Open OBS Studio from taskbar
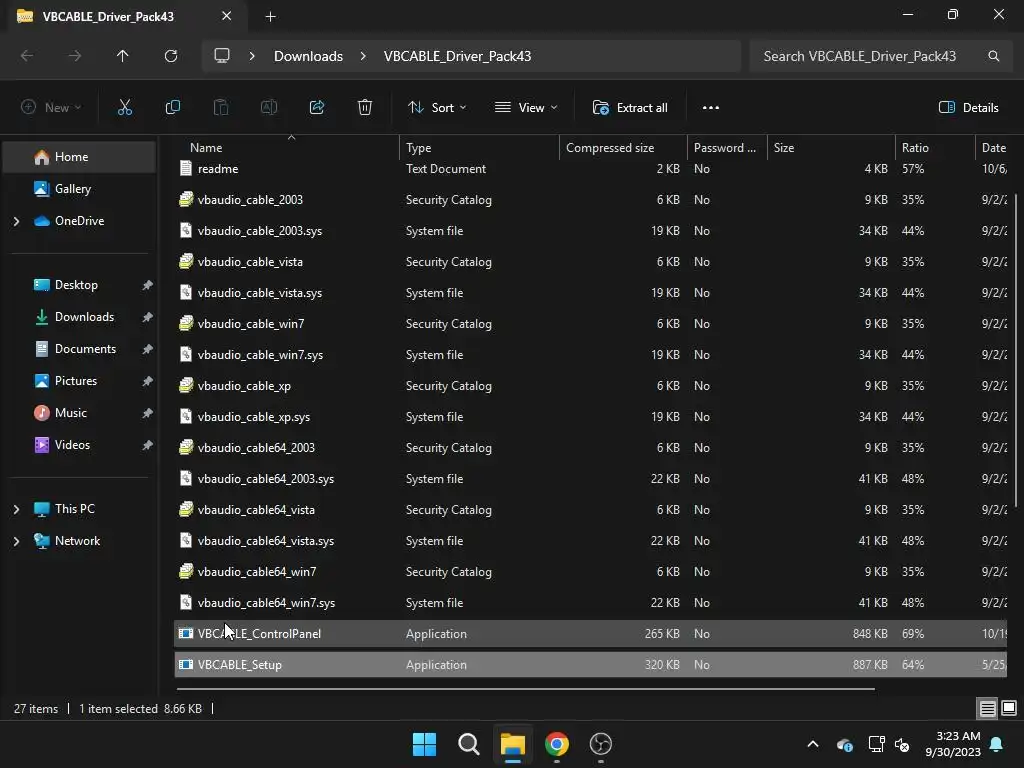 (600, 744)
